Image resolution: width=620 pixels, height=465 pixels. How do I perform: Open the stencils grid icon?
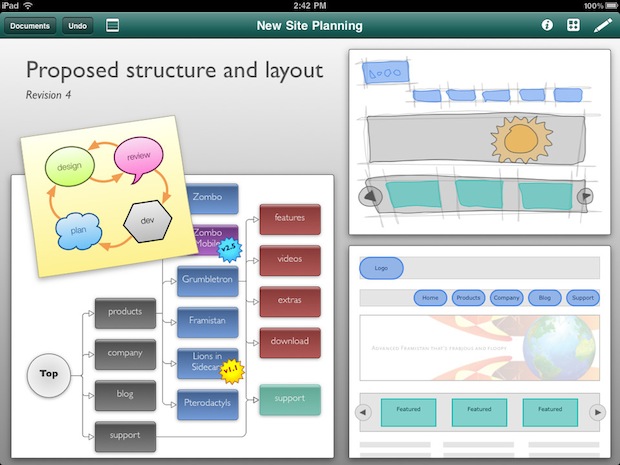(x=573, y=25)
